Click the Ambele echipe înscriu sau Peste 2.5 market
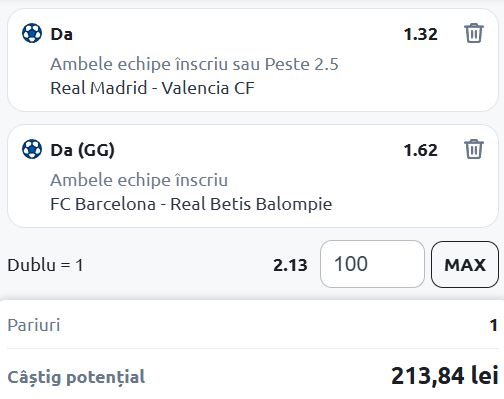The height and width of the screenshot is (399, 504). pos(194,64)
